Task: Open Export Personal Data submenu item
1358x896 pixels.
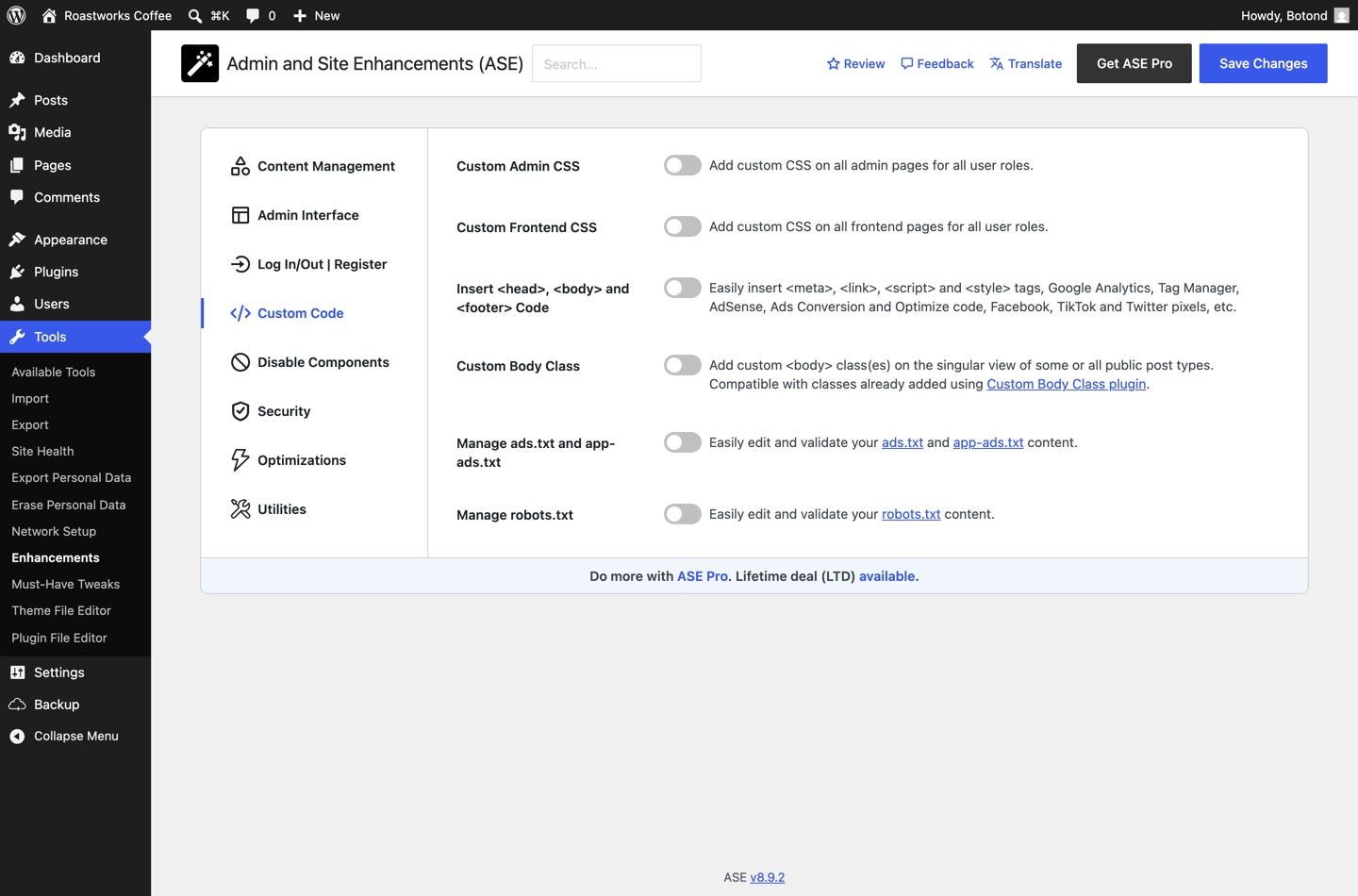Action: (x=75, y=477)
